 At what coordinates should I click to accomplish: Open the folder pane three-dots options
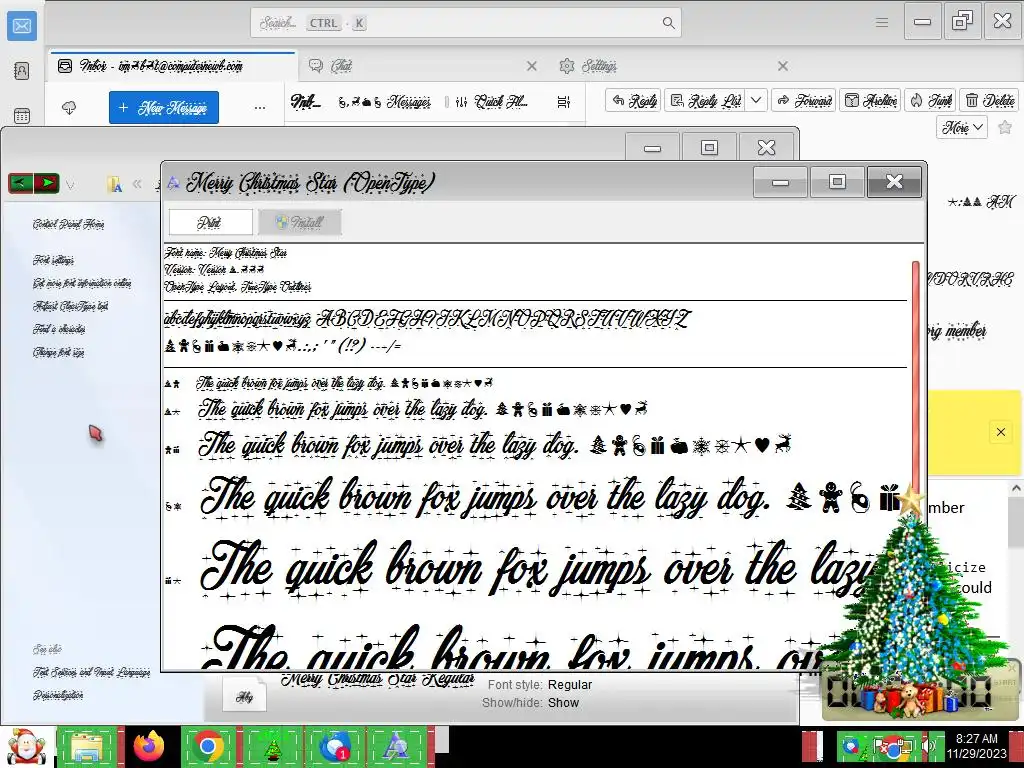(x=260, y=108)
